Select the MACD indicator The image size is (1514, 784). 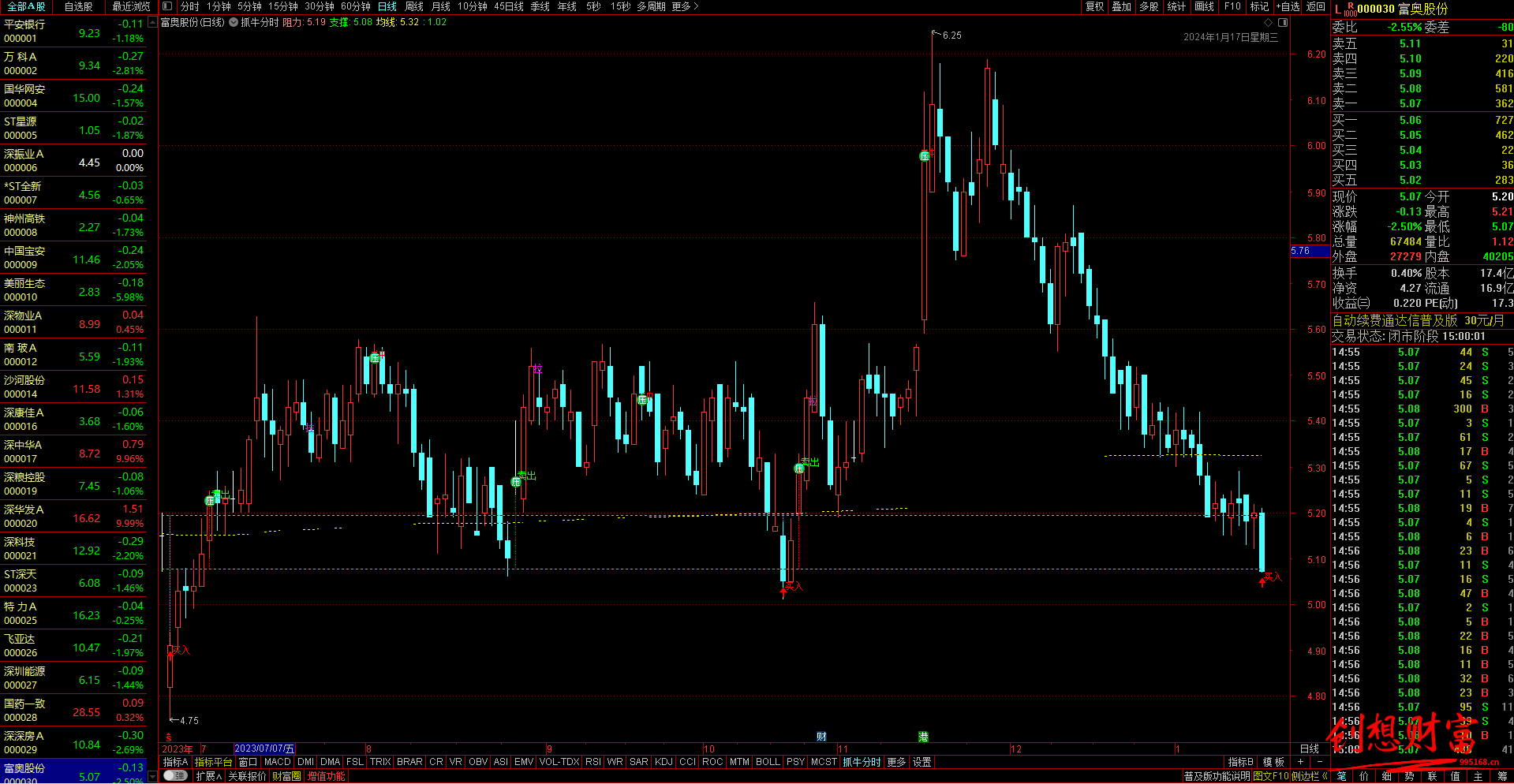277,762
